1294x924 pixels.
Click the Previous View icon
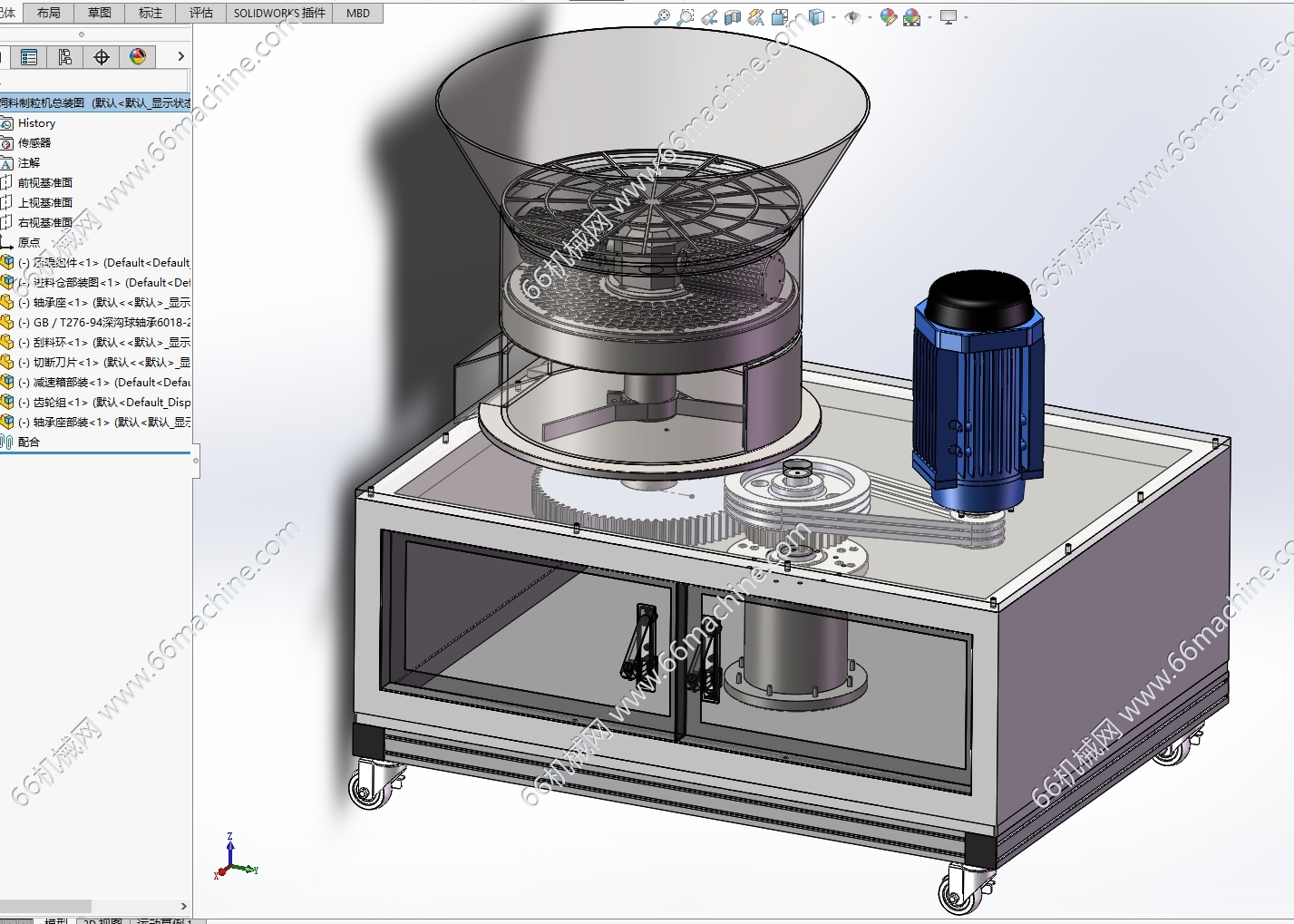click(x=710, y=16)
